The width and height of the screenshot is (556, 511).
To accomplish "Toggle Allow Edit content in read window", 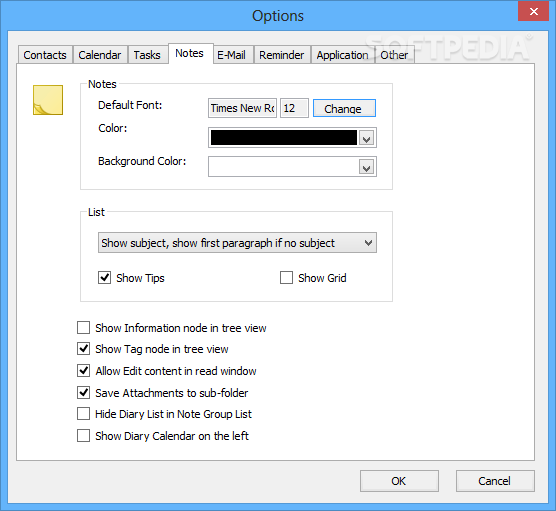I will 83,371.
